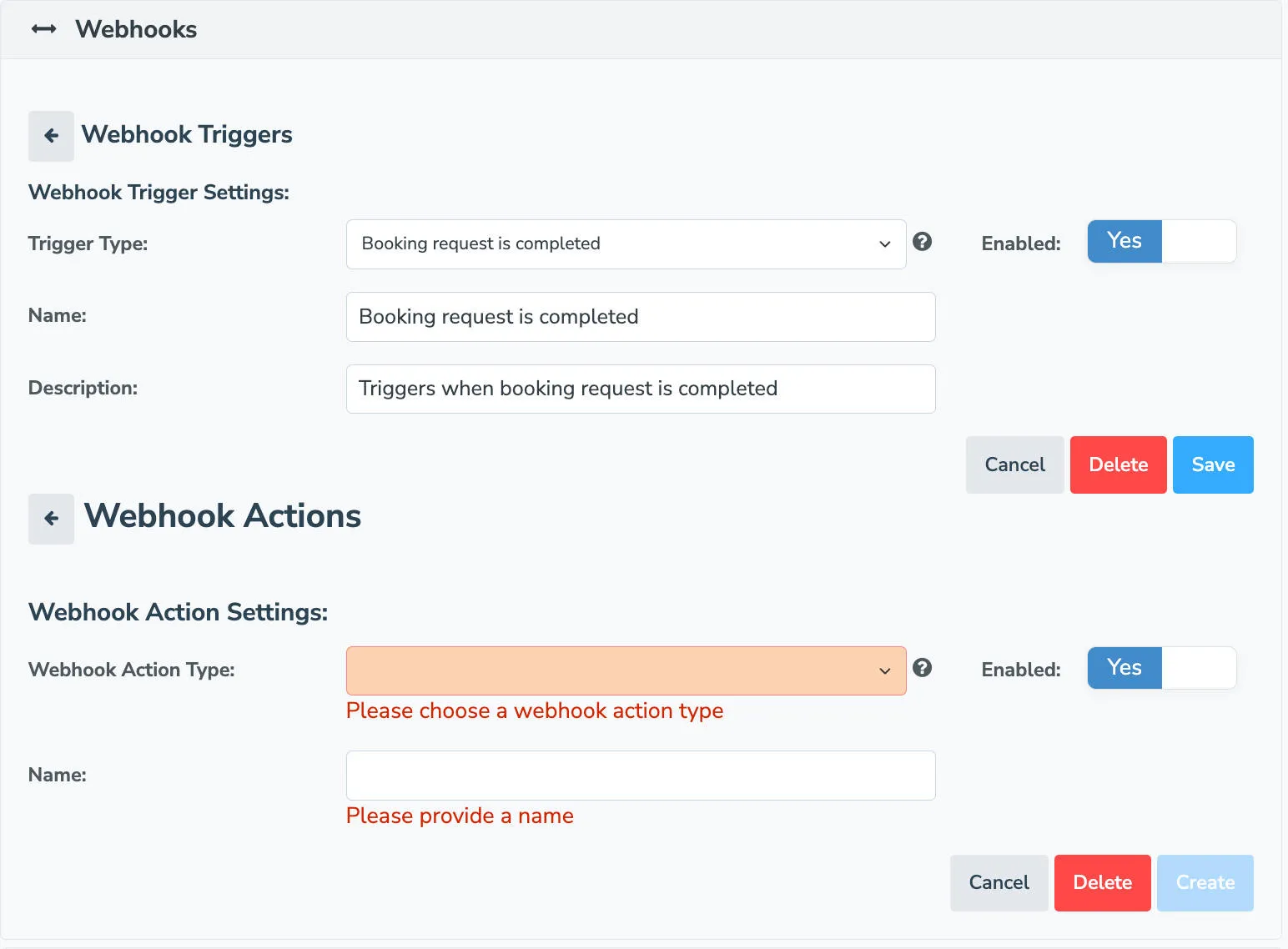The width and height of the screenshot is (1288, 949).
Task: Open the Trigger Type dropdown
Action: (626, 244)
